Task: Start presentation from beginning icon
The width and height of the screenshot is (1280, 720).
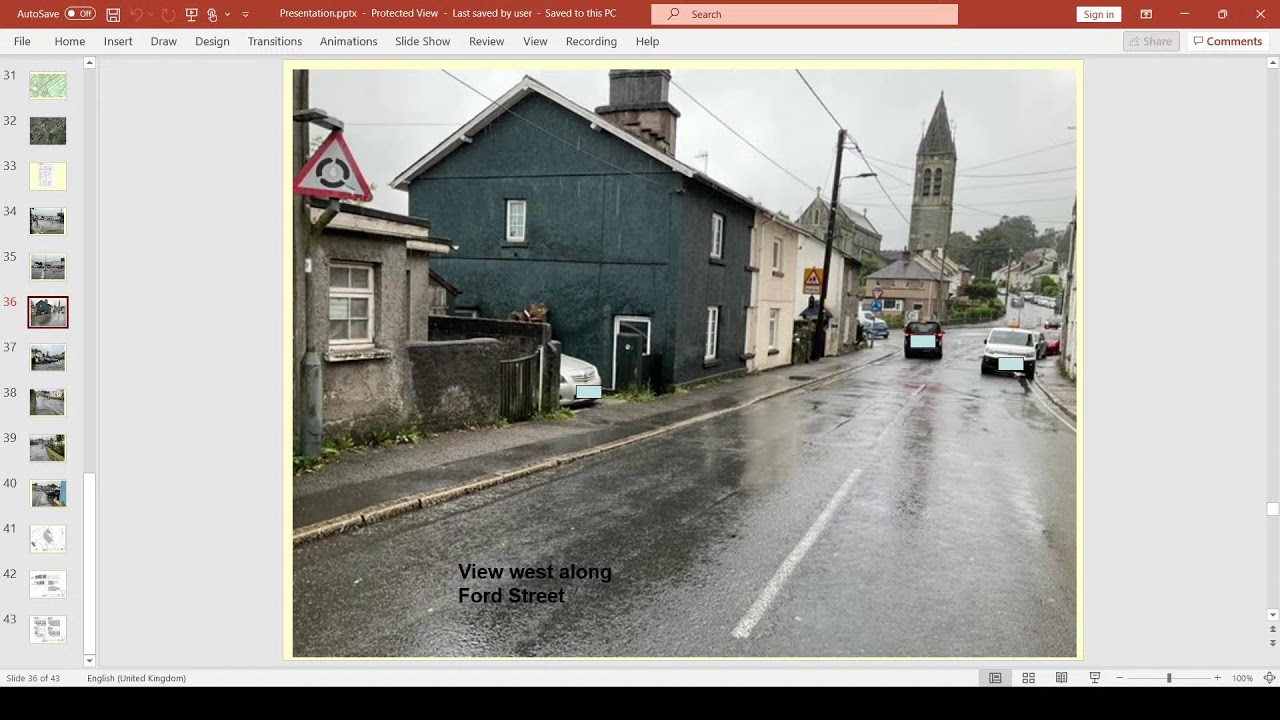Action: 192,14
